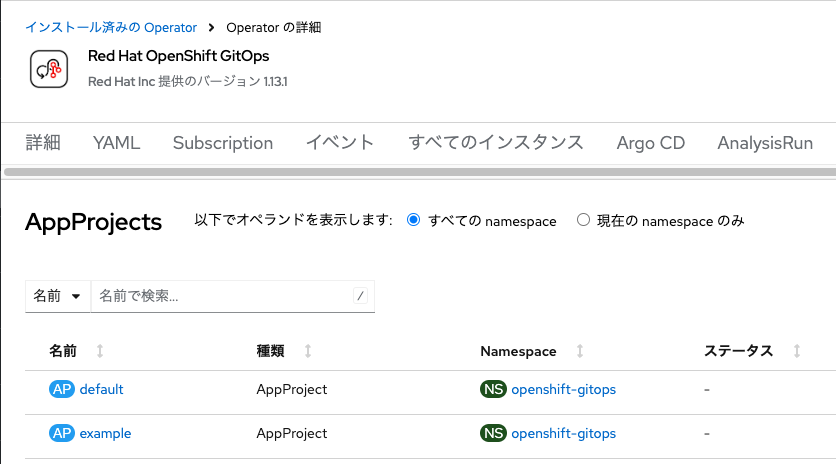Go back to インストール済みの Operator breadcrumb link

[x=111, y=27]
